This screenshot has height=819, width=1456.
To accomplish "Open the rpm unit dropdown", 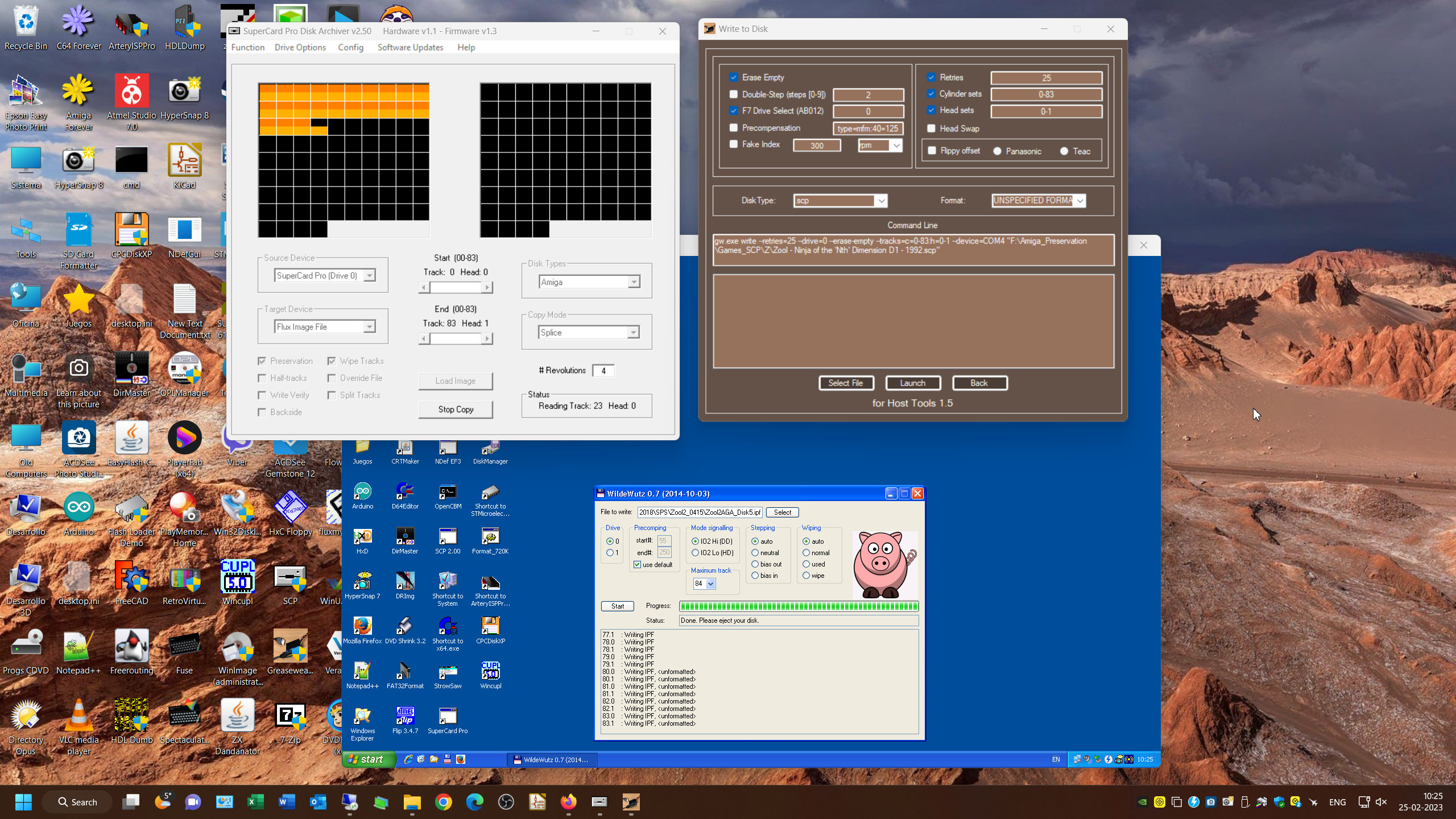I will [896, 146].
